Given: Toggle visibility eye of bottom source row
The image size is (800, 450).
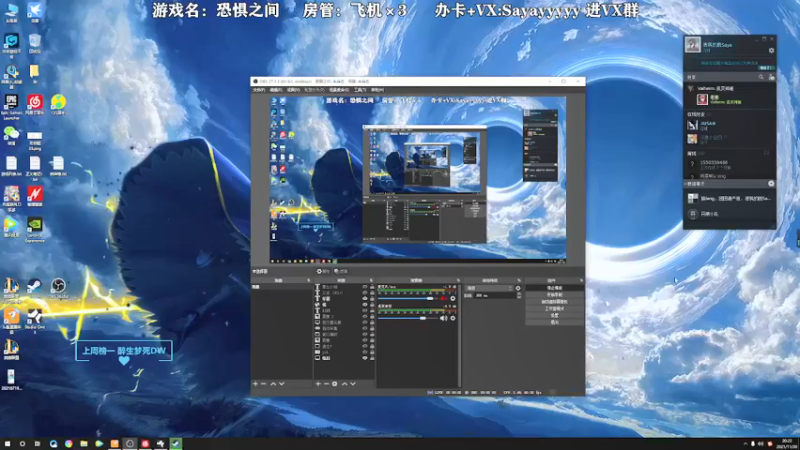Looking at the screenshot, I should point(365,358).
